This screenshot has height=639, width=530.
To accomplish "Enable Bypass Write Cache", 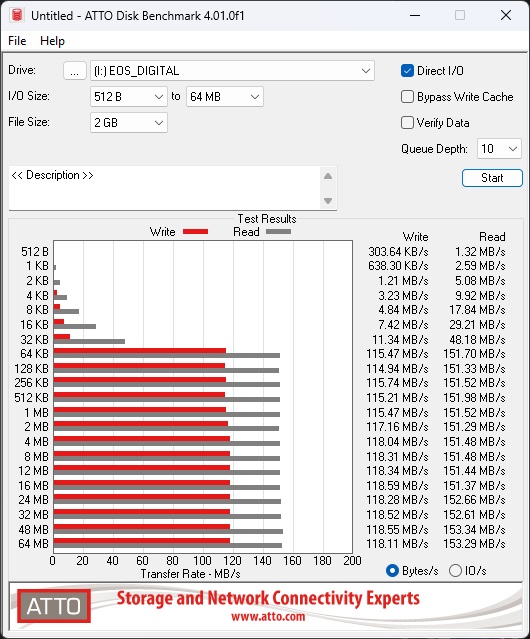I will coord(407,97).
